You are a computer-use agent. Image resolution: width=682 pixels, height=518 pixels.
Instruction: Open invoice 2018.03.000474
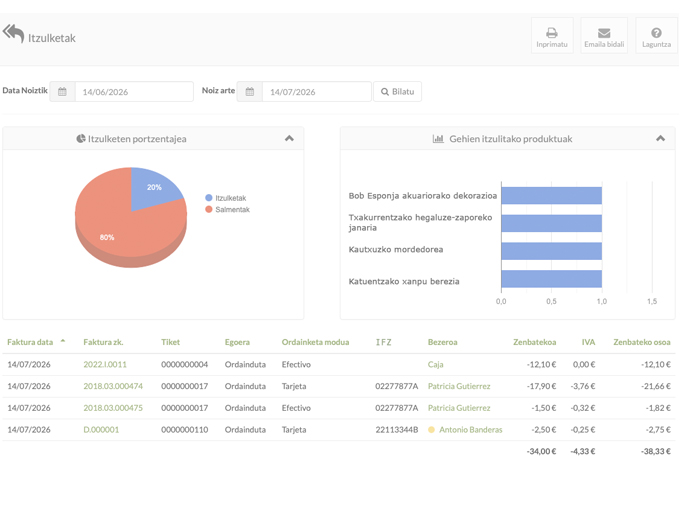tap(113, 386)
